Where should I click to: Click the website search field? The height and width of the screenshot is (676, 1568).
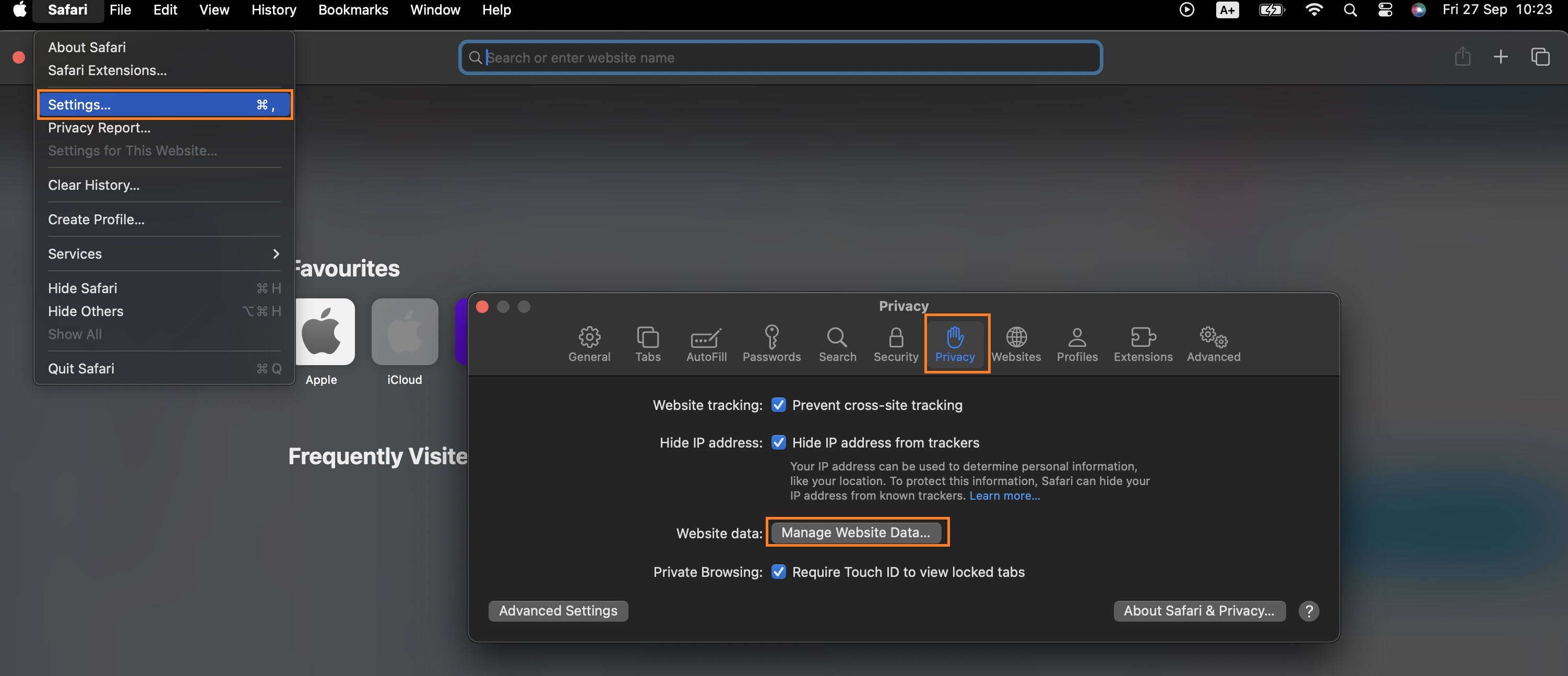tap(779, 56)
